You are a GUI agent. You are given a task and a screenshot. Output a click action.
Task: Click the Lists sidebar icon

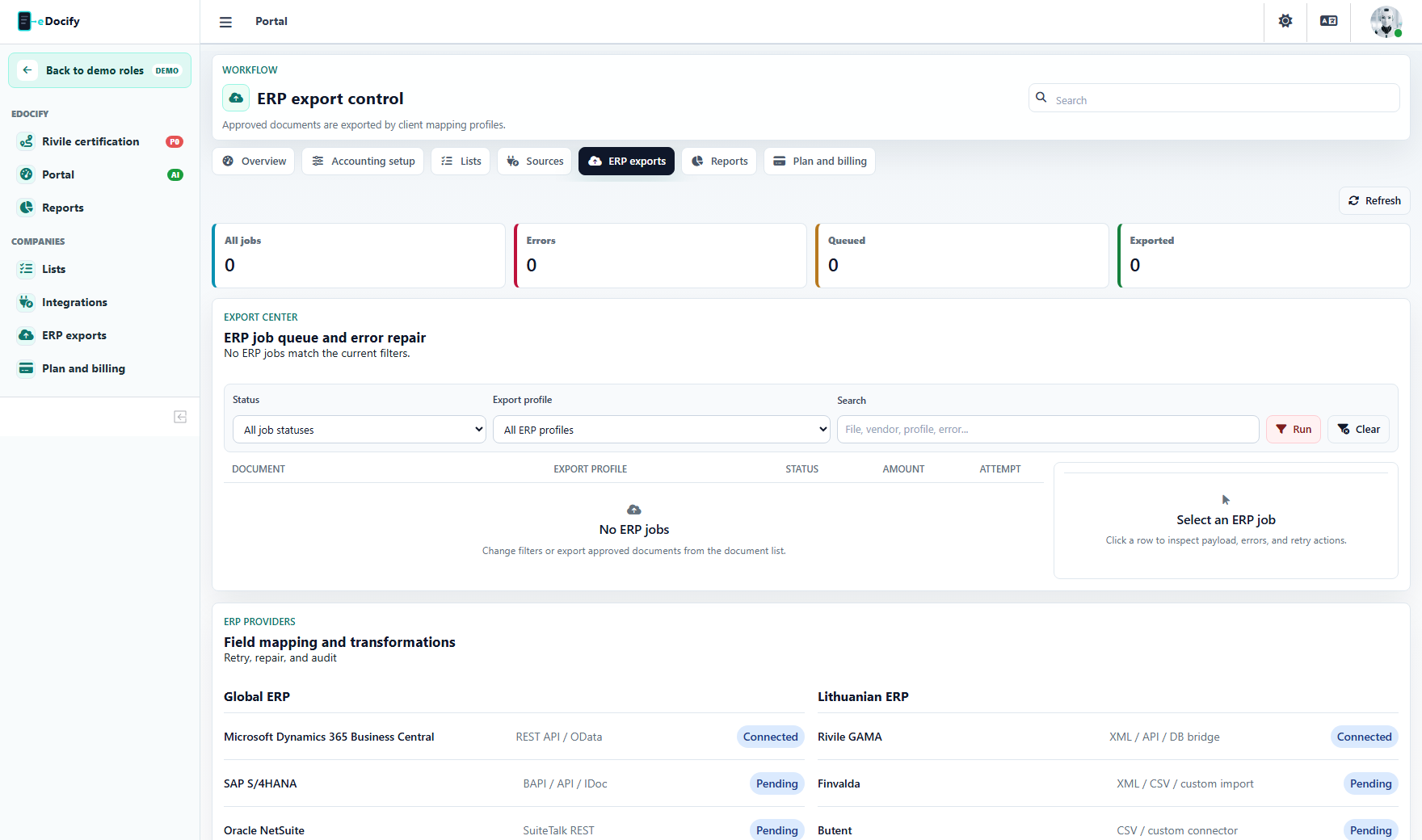27,269
